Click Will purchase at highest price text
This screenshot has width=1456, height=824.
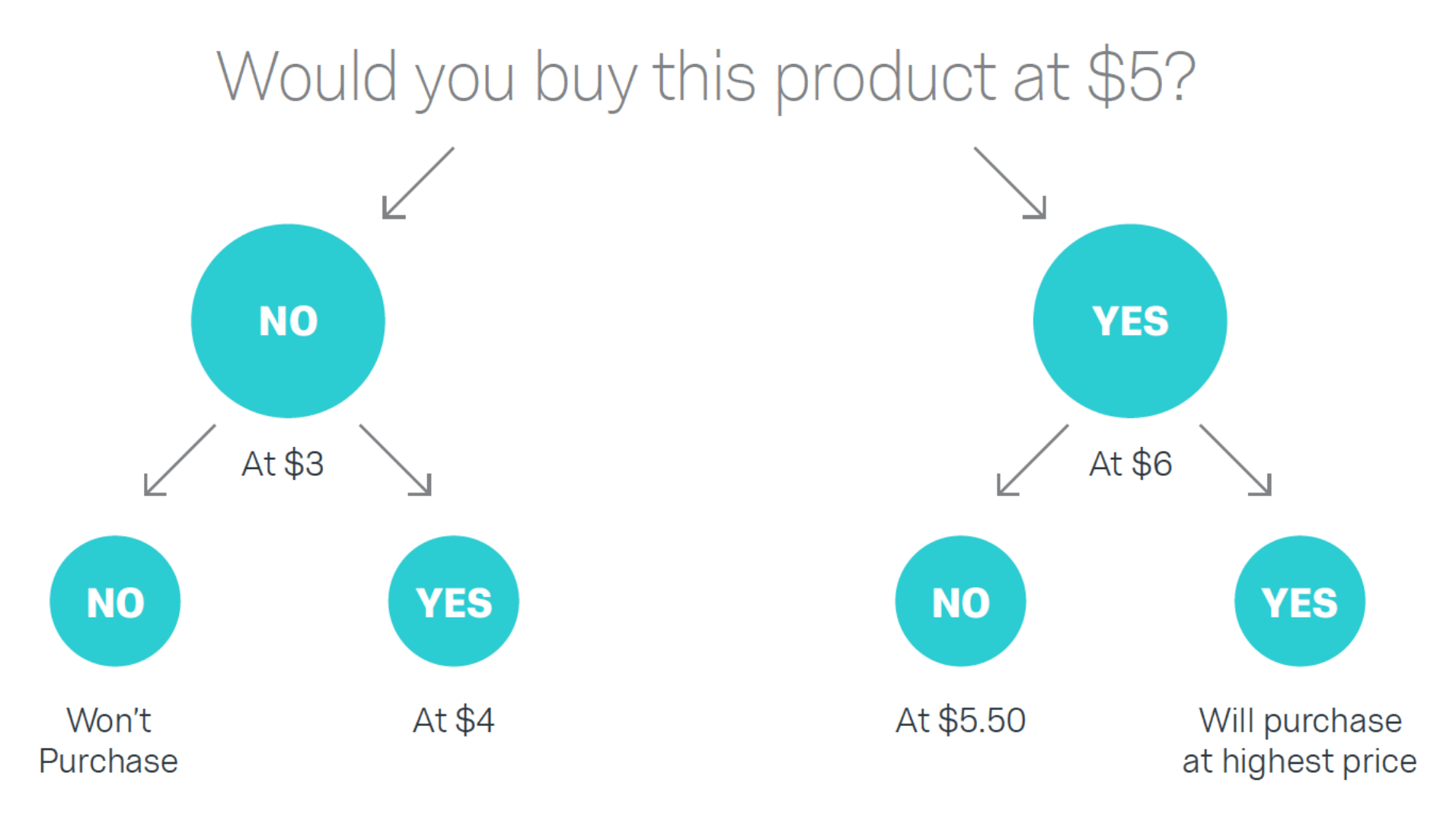click(1299, 740)
